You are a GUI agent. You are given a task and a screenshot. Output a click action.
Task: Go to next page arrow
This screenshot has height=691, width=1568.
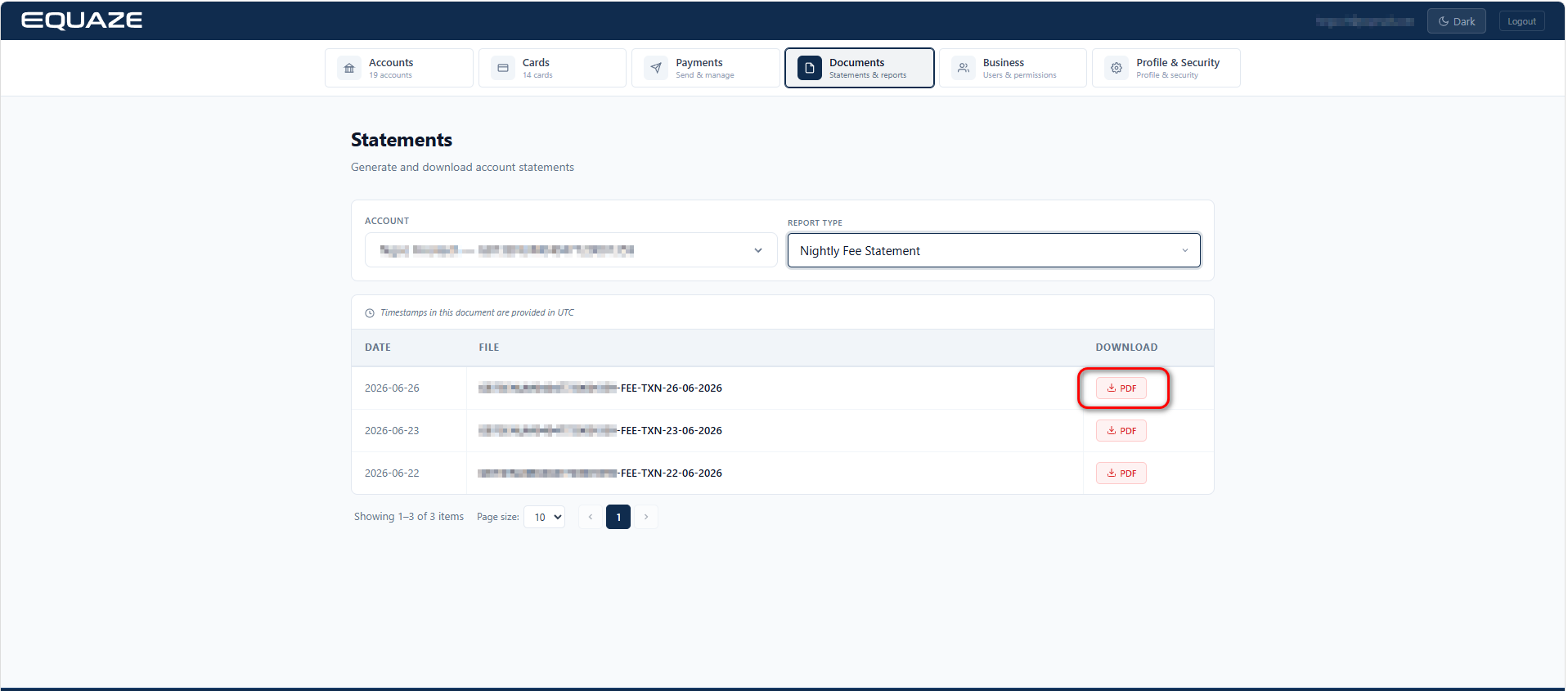point(646,517)
